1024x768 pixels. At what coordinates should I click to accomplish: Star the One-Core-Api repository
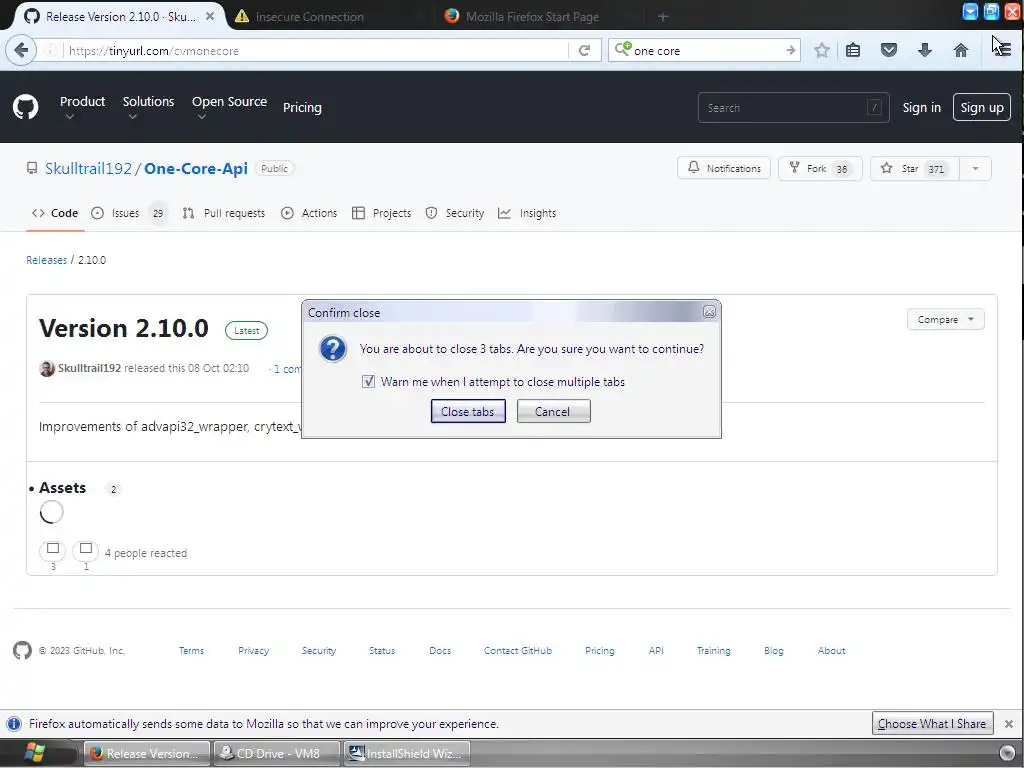pos(914,168)
